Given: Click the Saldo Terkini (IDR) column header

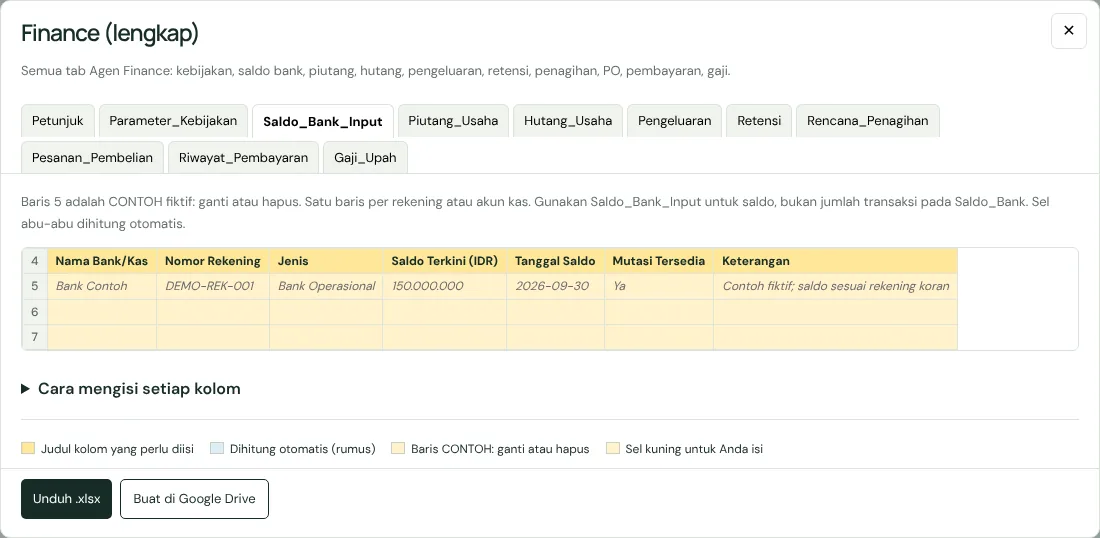Looking at the screenshot, I should click(445, 261).
